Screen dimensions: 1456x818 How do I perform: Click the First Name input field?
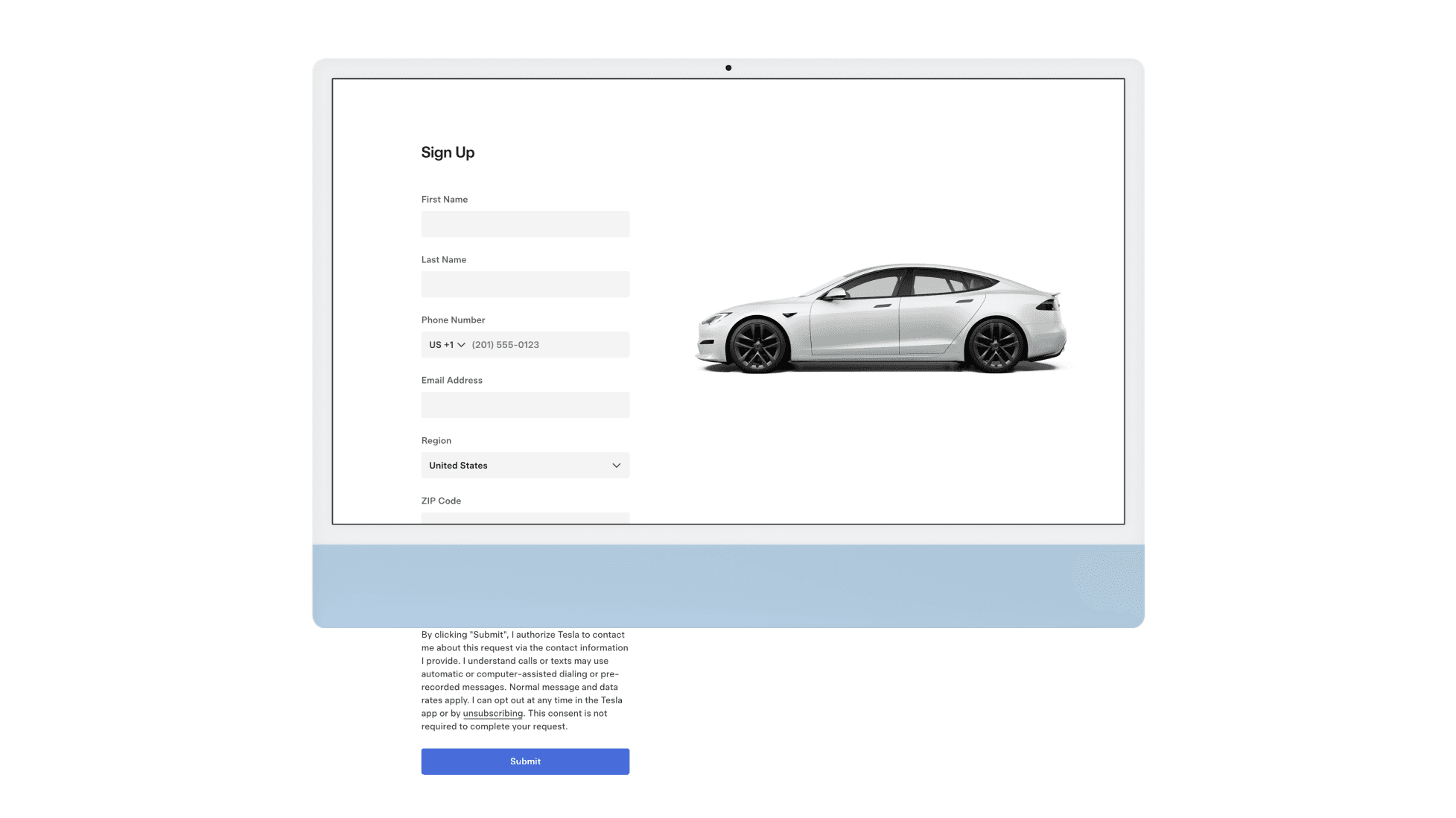[x=525, y=224]
